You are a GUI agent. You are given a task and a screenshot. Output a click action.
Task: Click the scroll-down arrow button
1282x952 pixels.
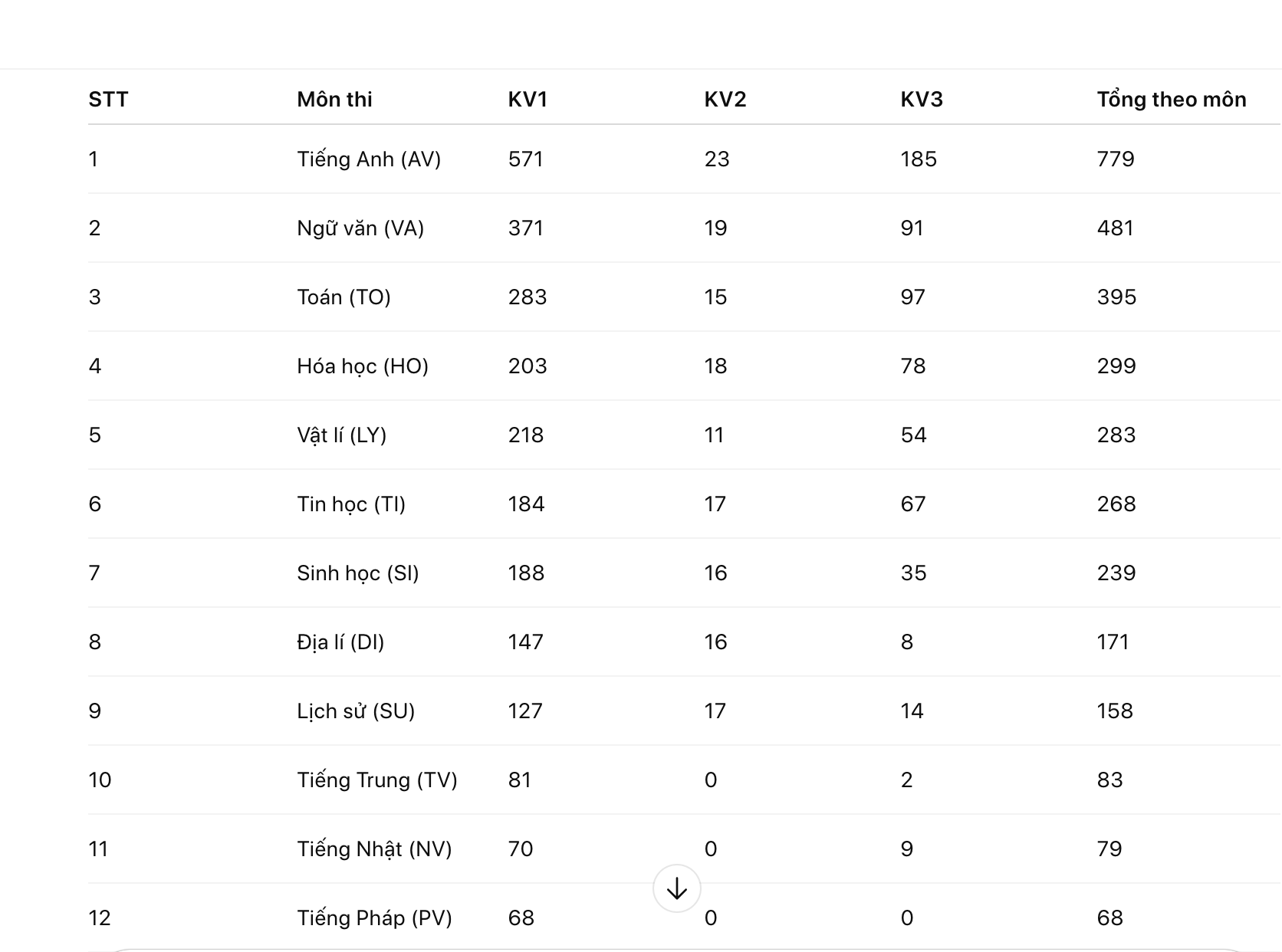[x=676, y=889]
